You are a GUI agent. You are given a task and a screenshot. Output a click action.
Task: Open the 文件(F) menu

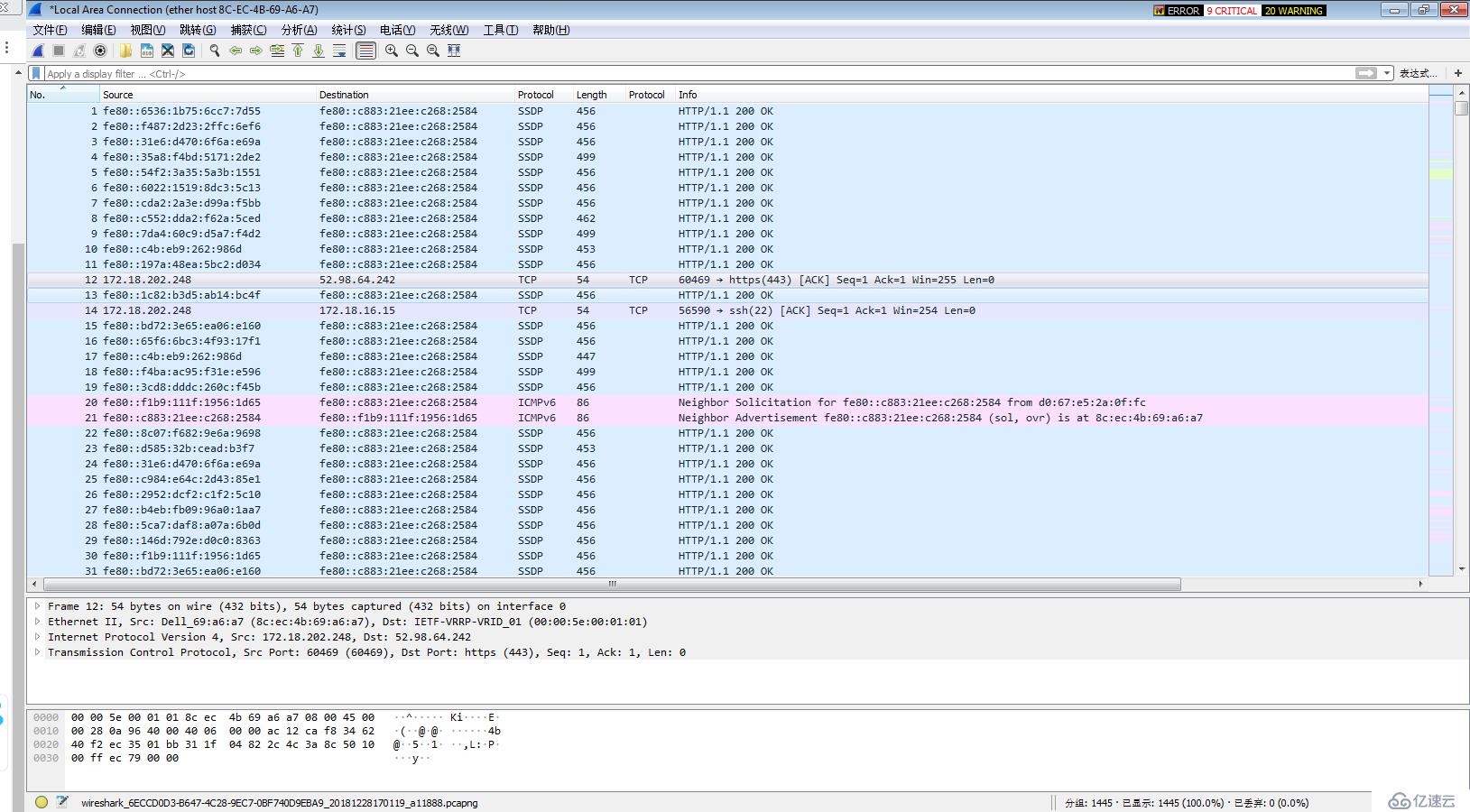(50, 30)
